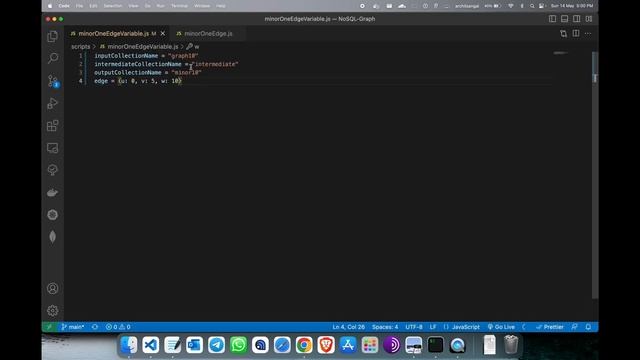Click the inputCollectionName code line

click(x=146, y=56)
